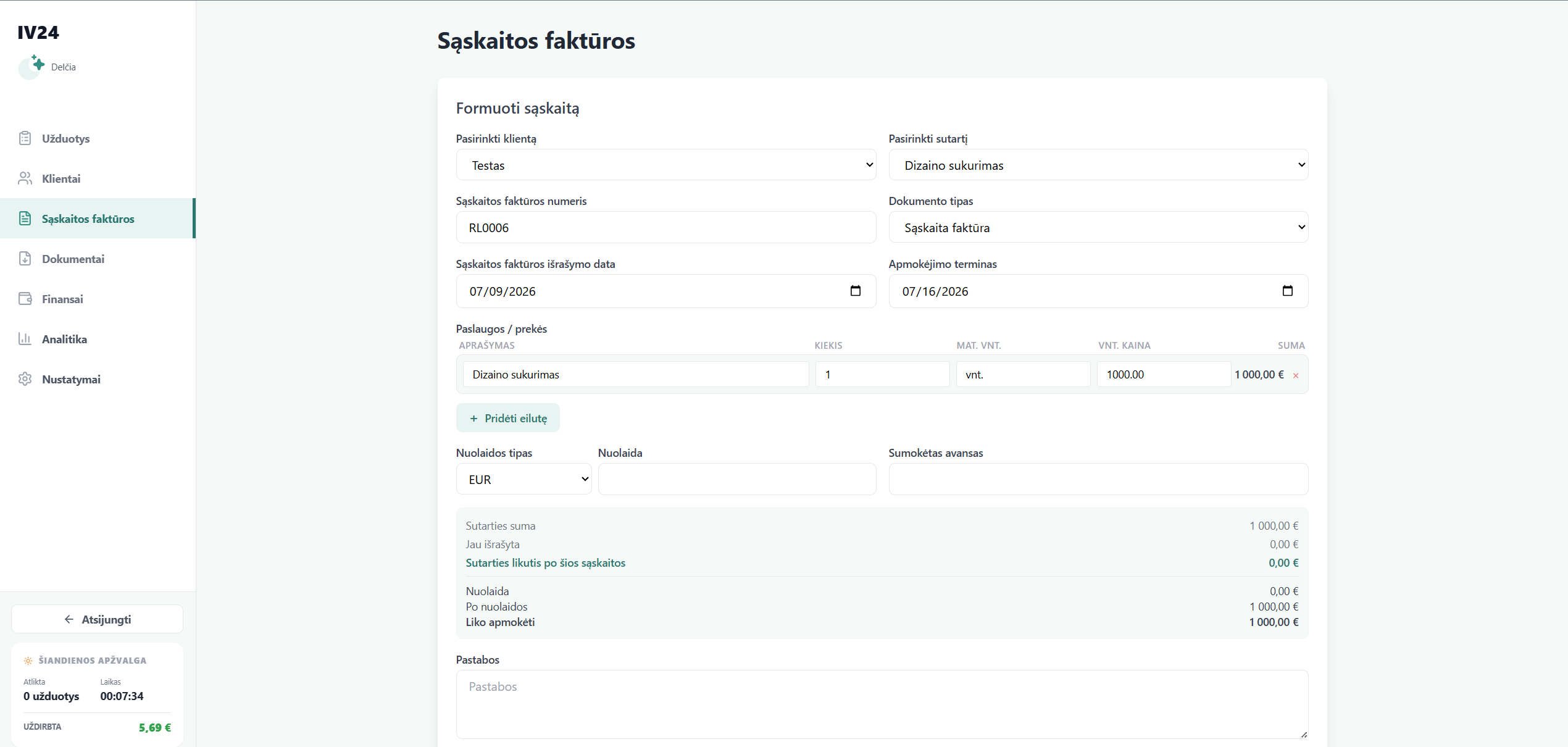Focus the invoice number field RL0006
This screenshot has height=747, width=1568.
[666, 227]
